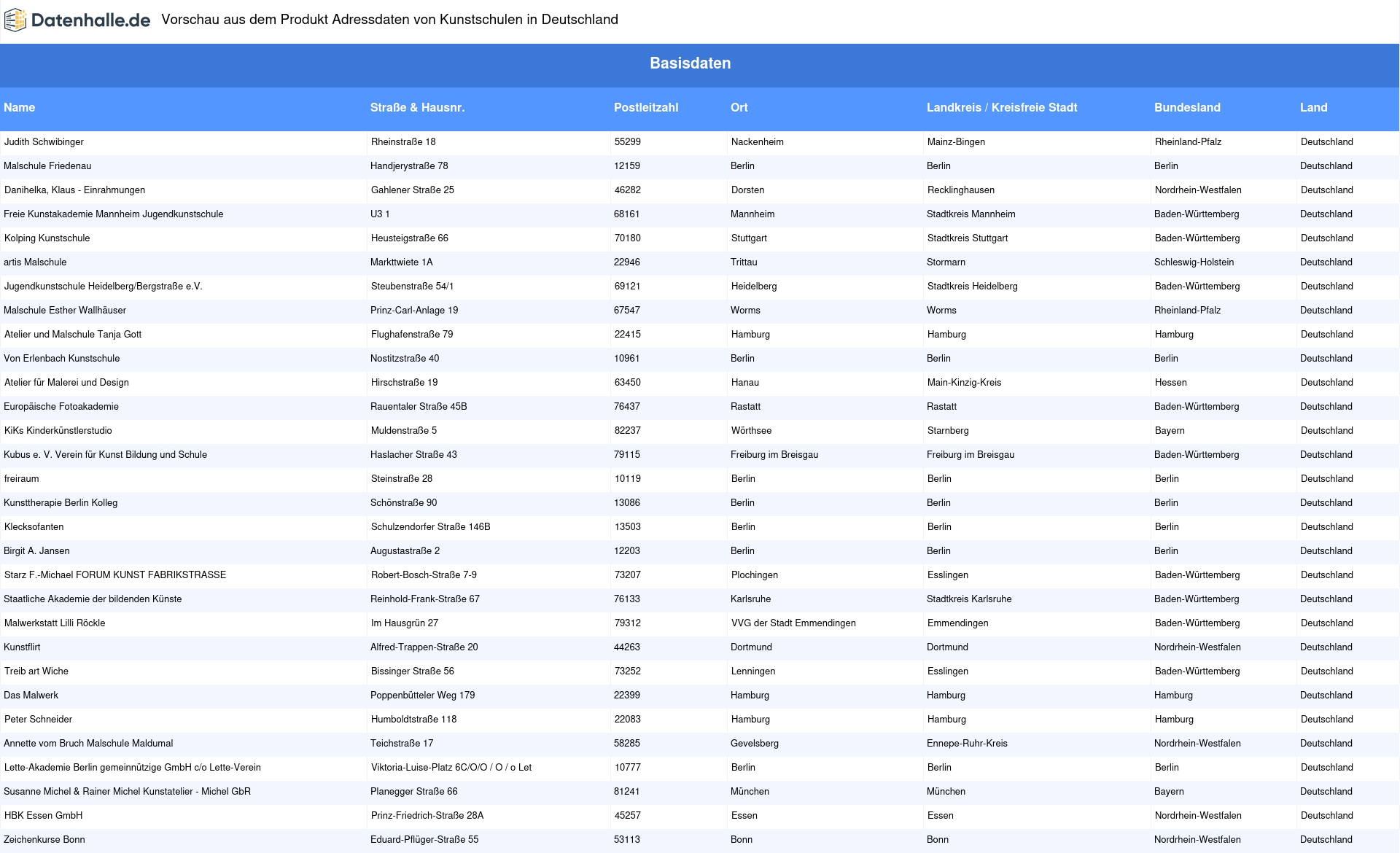Open the Datenhalle.de site name link

[90, 20]
